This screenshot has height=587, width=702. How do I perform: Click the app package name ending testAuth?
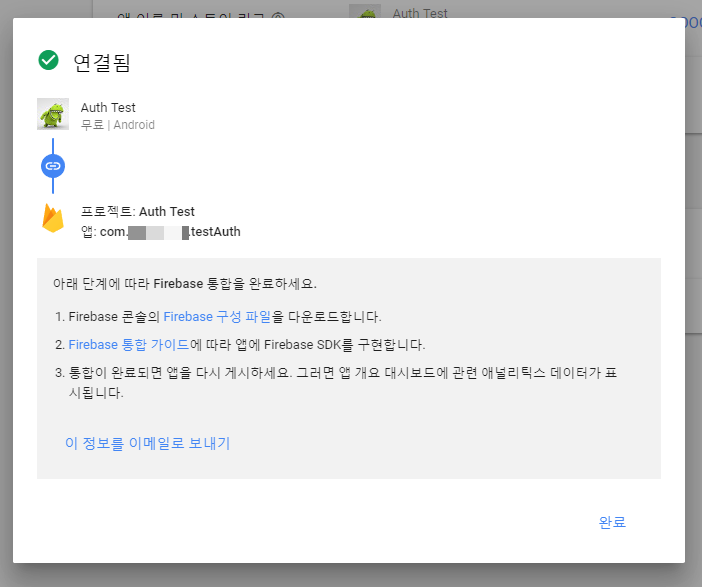point(161,232)
